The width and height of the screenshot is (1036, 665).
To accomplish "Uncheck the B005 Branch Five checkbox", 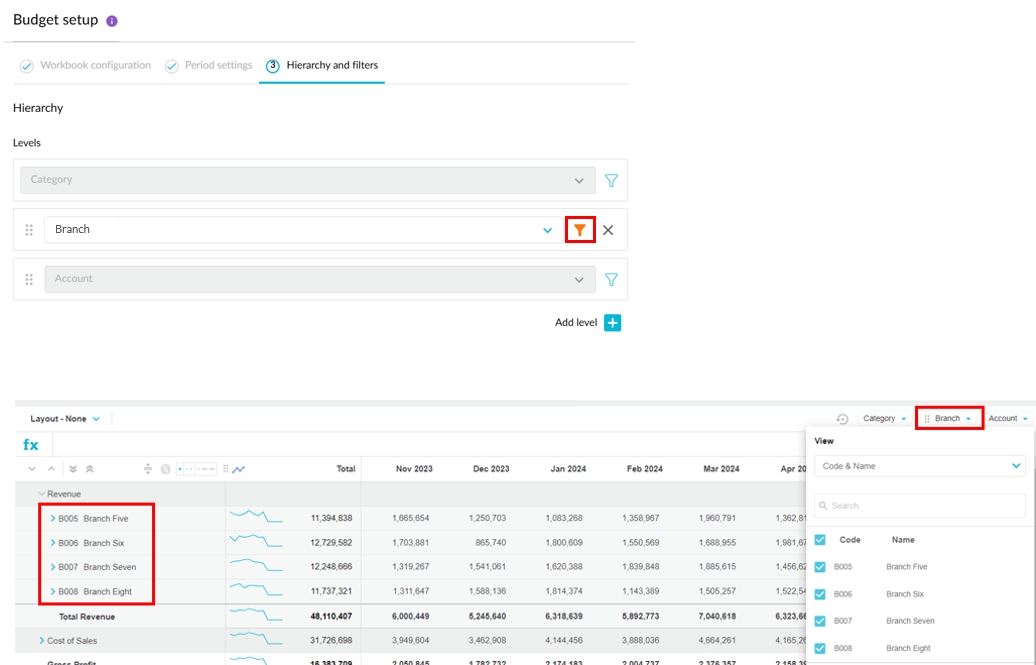I will tap(820, 567).
